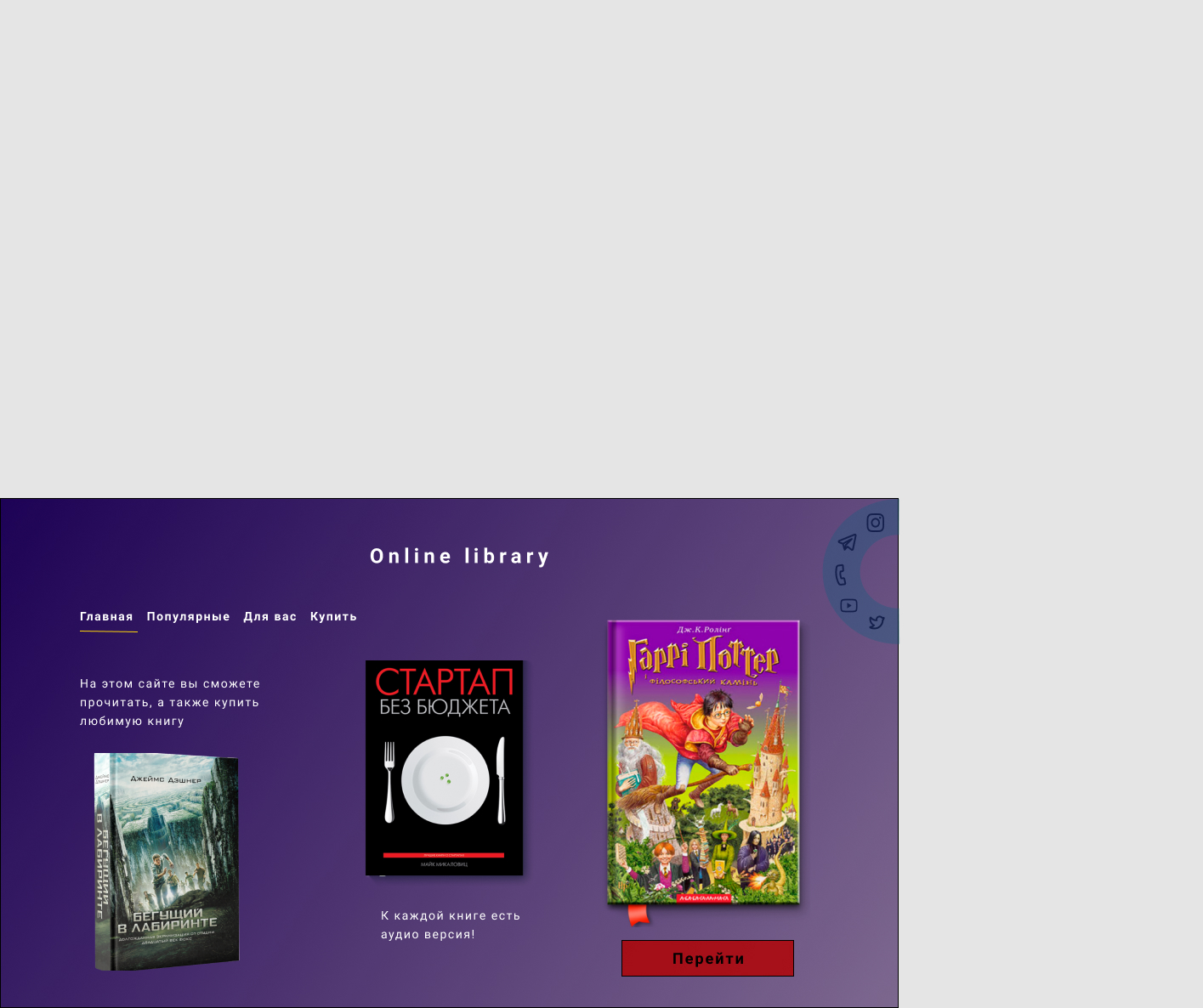Open the Instagram social icon
Image resolution: width=1203 pixels, height=1008 pixels.
click(x=876, y=523)
